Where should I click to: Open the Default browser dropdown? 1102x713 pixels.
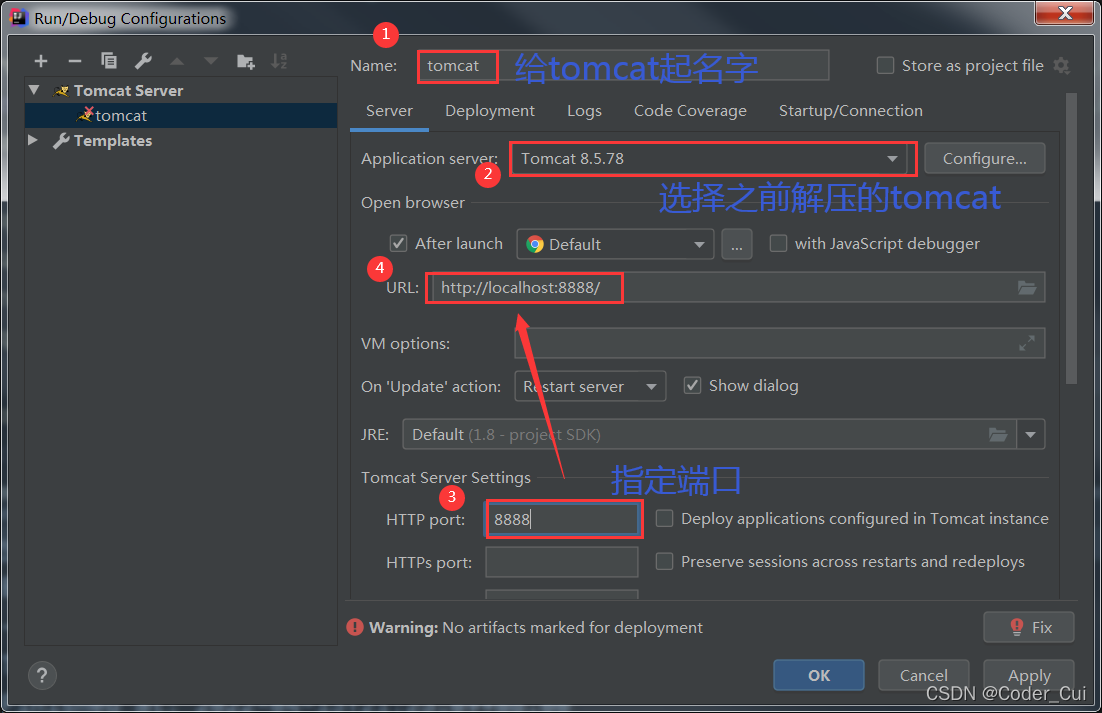(x=615, y=244)
